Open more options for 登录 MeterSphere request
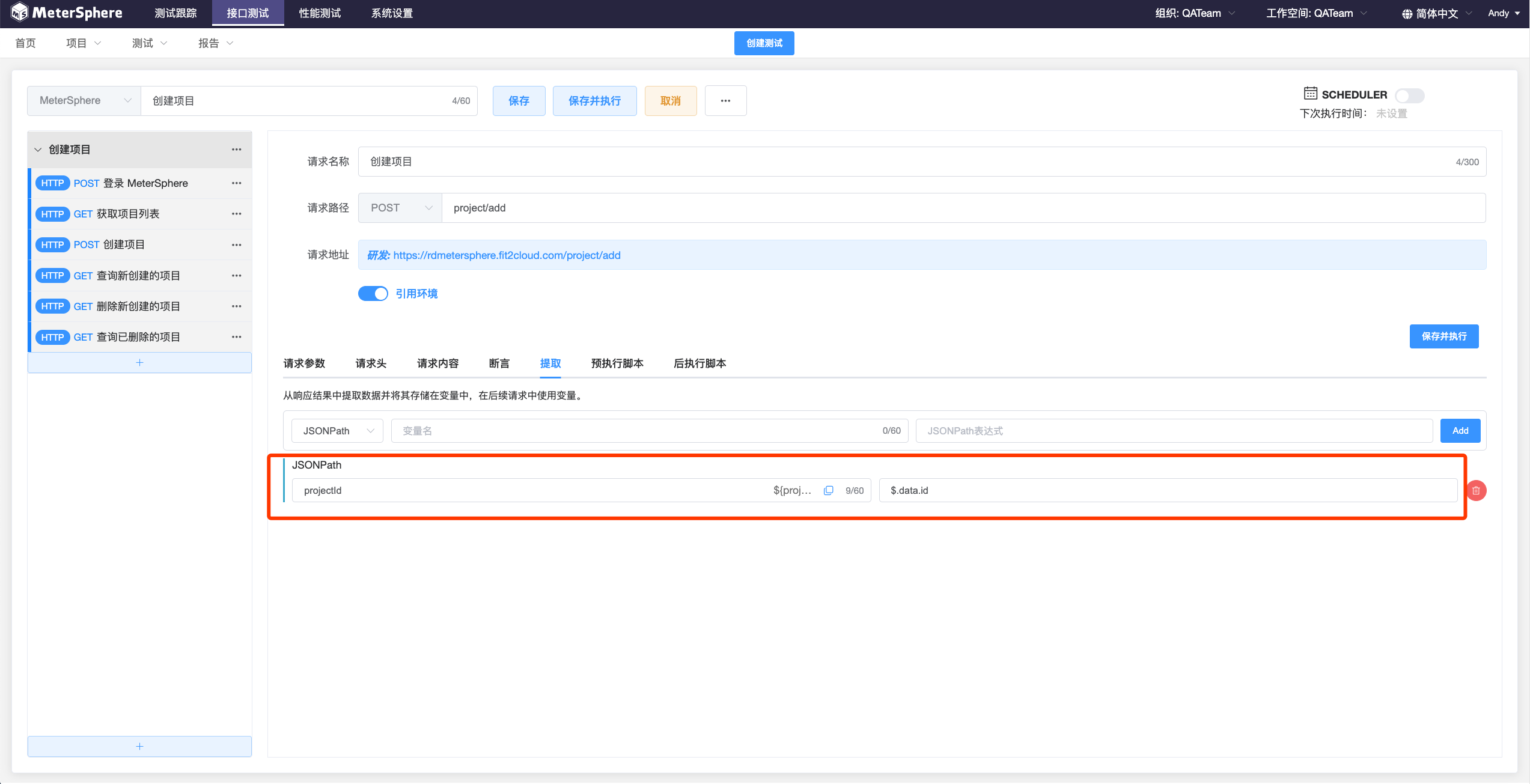The width and height of the screenshot is (1530, 784). point(236,183)
